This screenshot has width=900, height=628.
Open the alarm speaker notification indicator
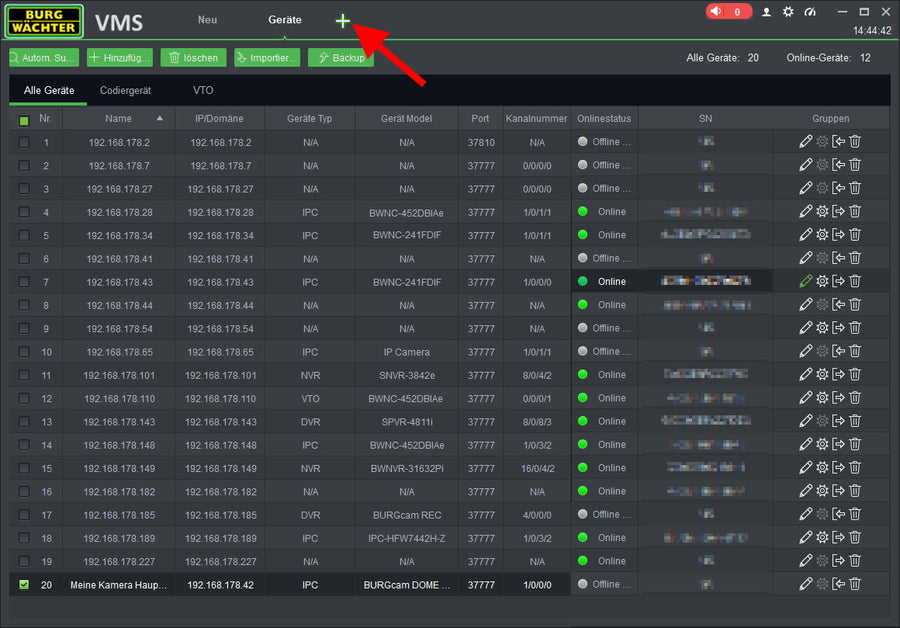[728, 12]
